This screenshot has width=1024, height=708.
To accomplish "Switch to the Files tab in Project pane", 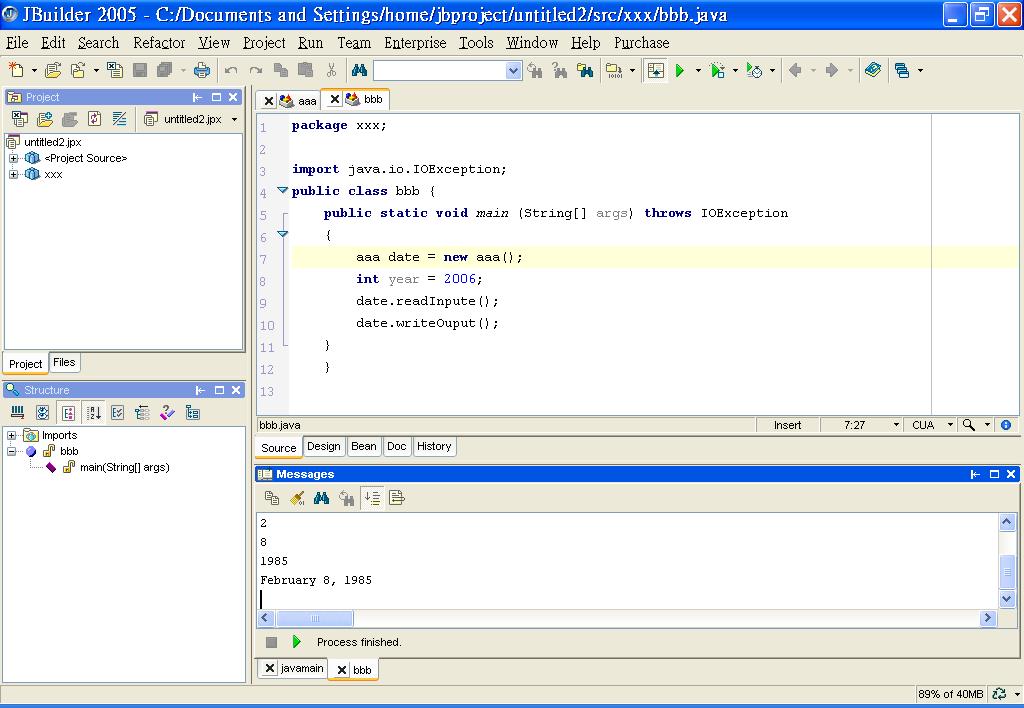I will click(64, 362).
